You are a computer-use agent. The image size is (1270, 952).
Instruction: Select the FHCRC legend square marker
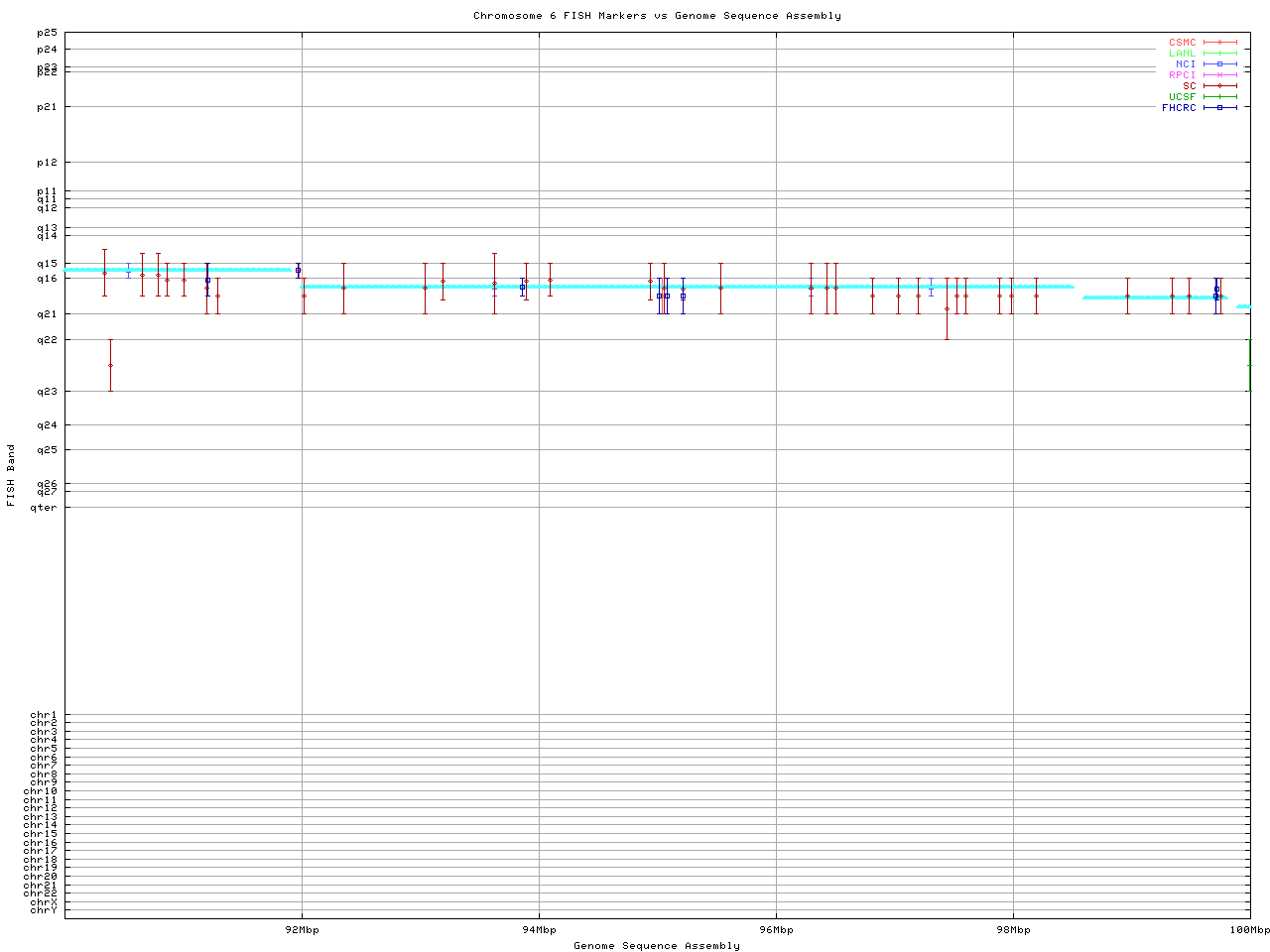1219,107
